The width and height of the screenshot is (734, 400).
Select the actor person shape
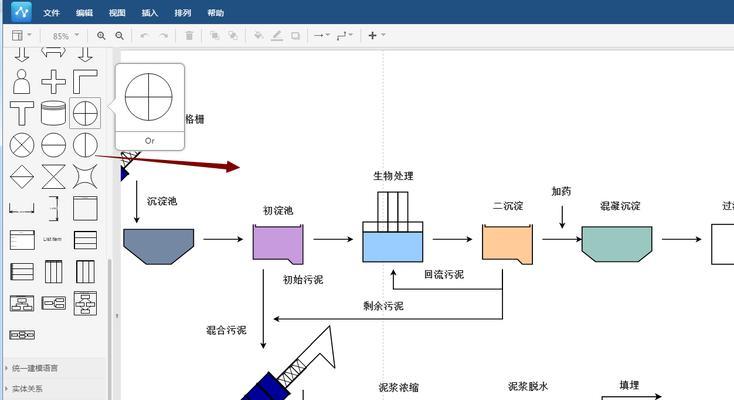coord(22,81)
